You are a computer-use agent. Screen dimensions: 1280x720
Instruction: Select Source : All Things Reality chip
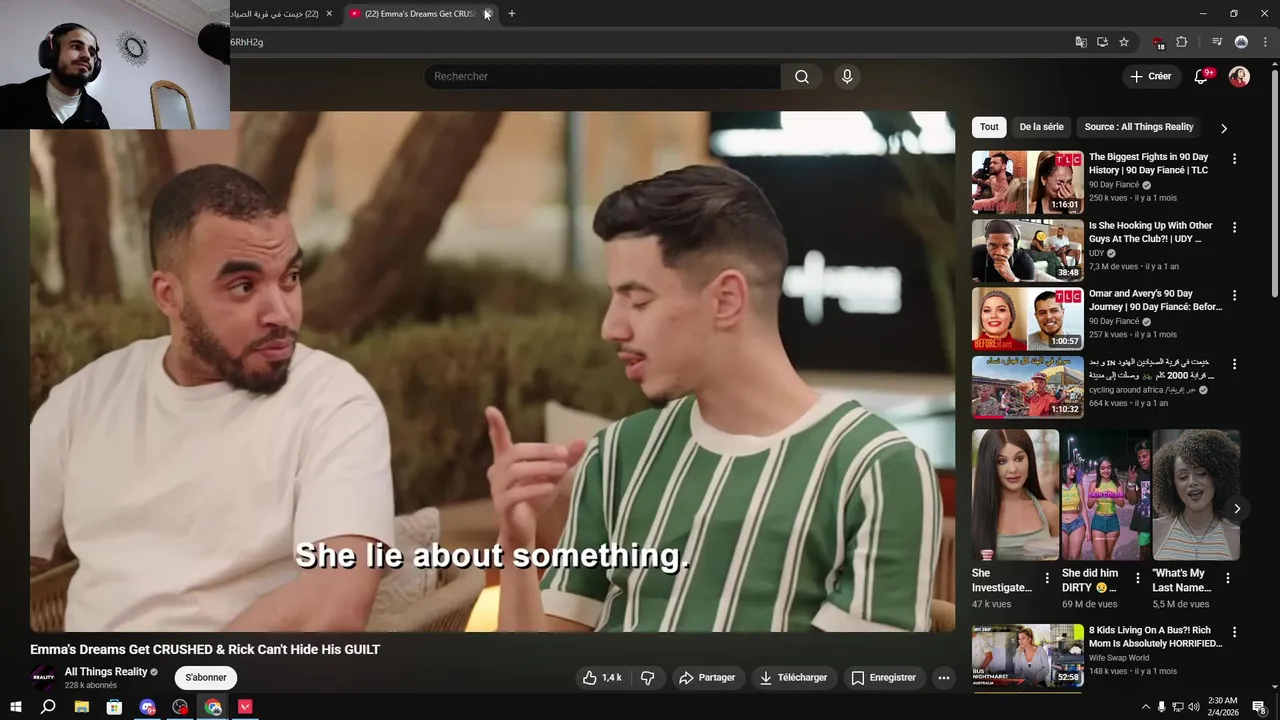[x=1139, y=127]
